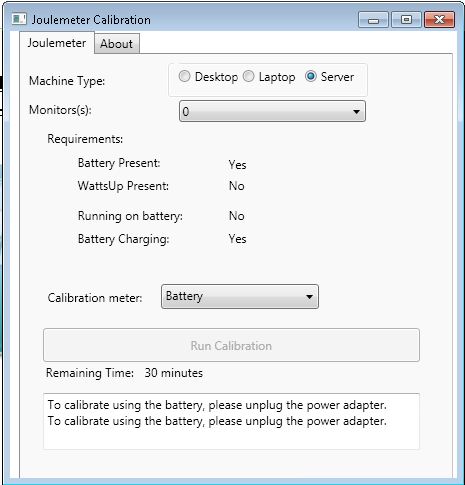465x485 pixels.
Task: Click the Battery Charging: label
Action: point(124,239)
